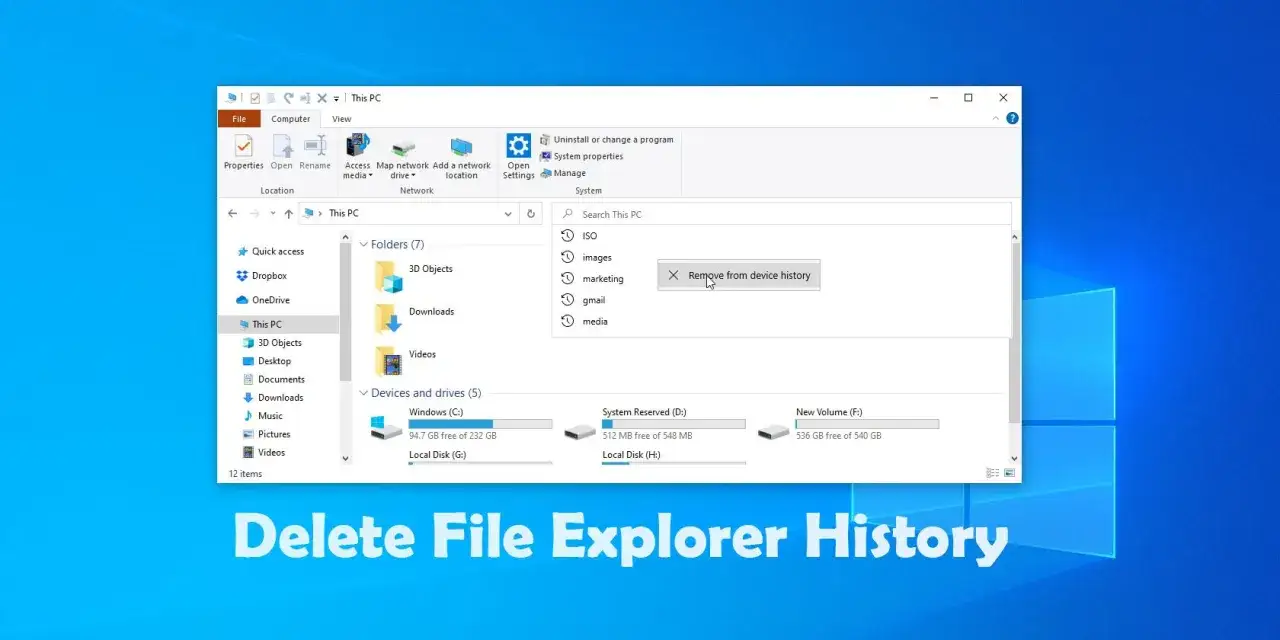
Task: Choose Remove from device history
Action: pyautogui.click(x=739, y=275)
